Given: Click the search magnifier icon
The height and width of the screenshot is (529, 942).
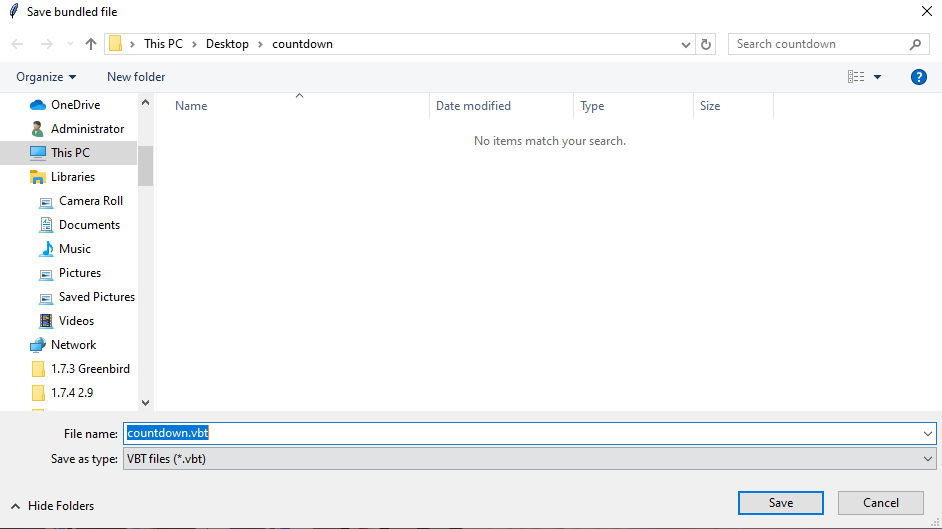Looking at the screenshot, I should 915,44.
